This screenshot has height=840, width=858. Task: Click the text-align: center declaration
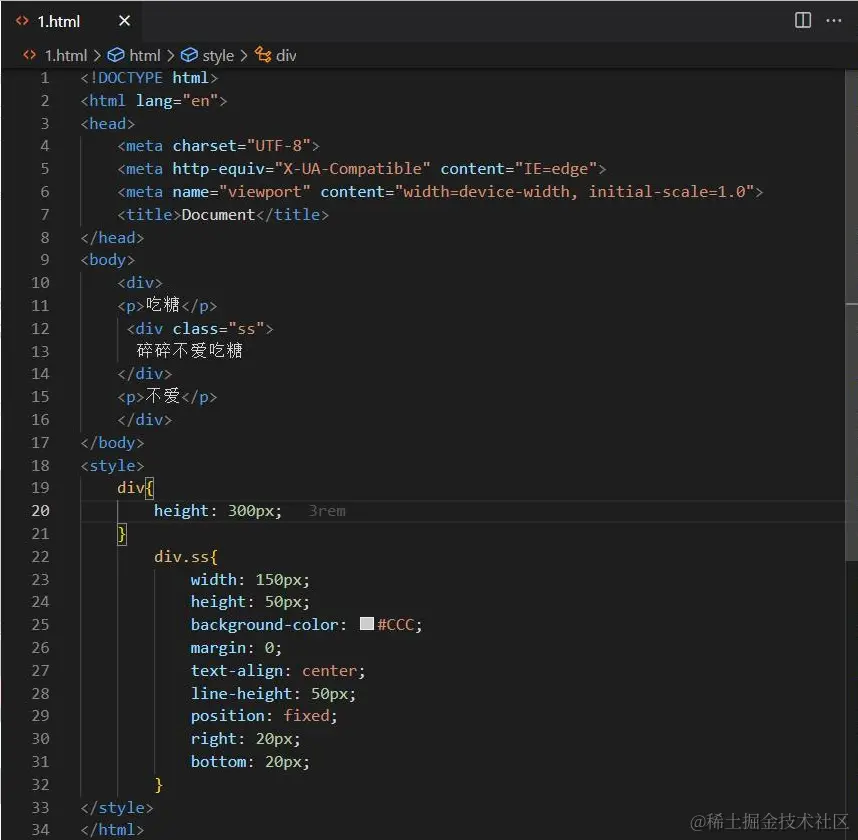pyautogui.click(x=278, y=670)
